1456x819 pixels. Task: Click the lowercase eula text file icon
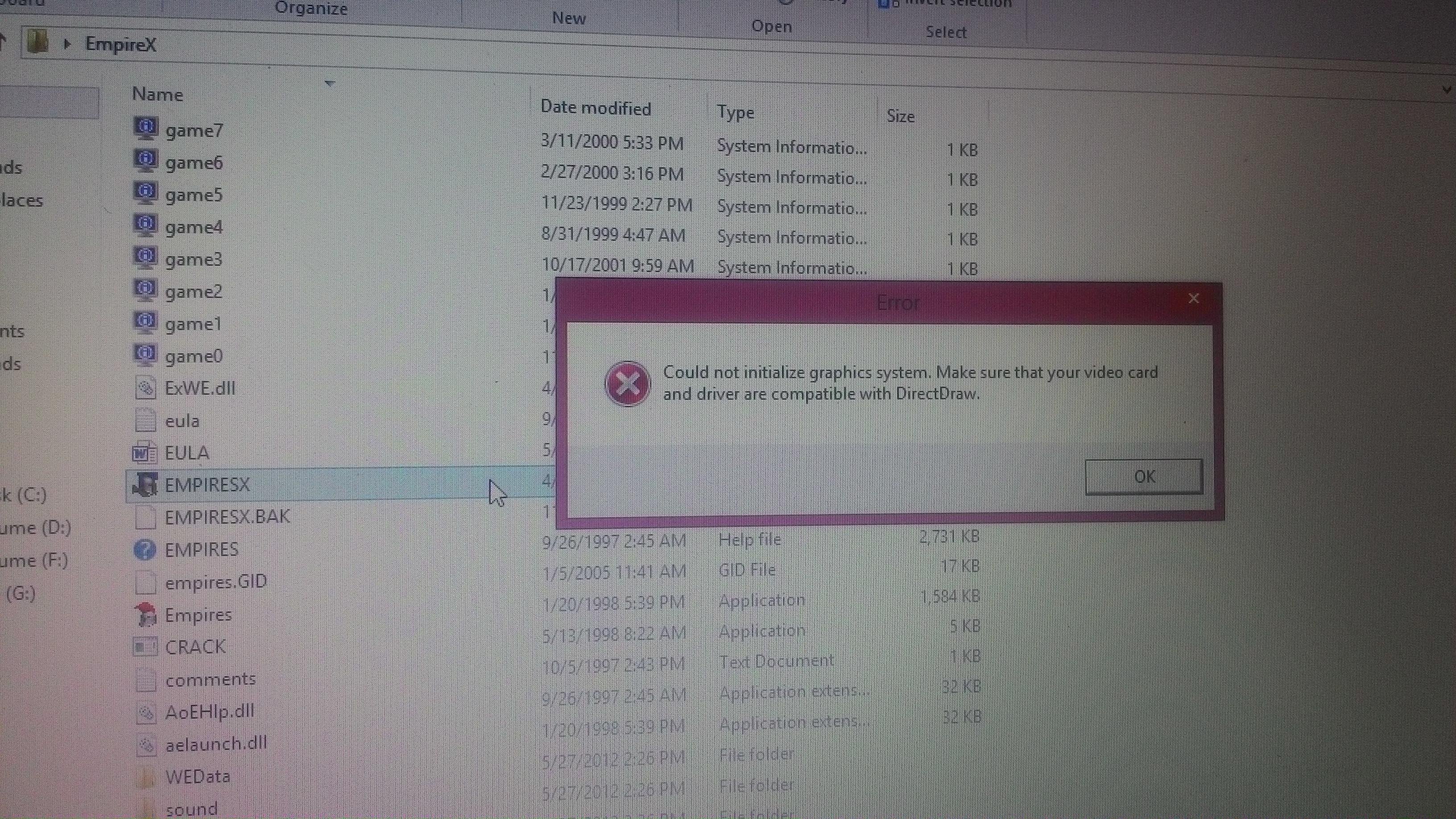[145, 420]
